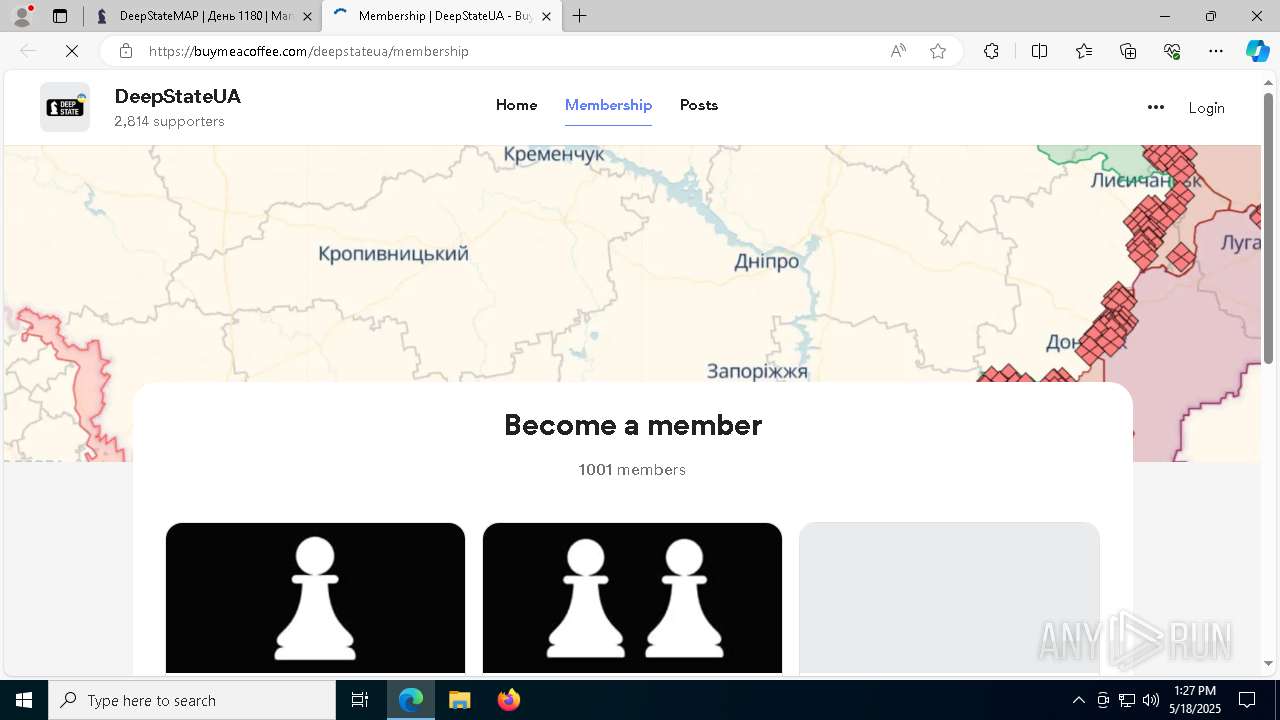
Task: Click the Login link
Action: (x=1206, y=108)
